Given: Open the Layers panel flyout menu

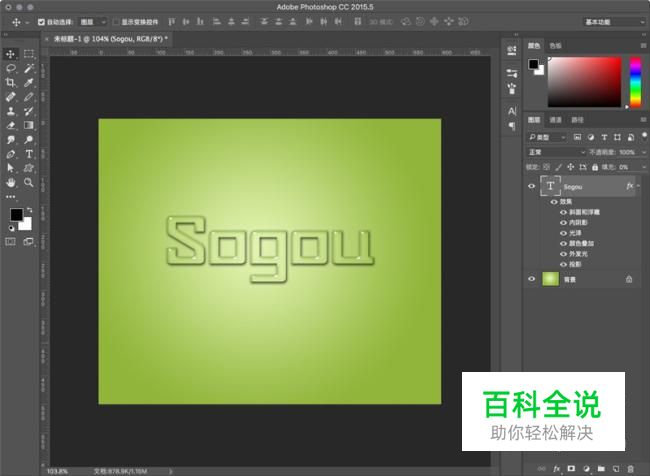Looking at the screenshot, I should [643, 120].
